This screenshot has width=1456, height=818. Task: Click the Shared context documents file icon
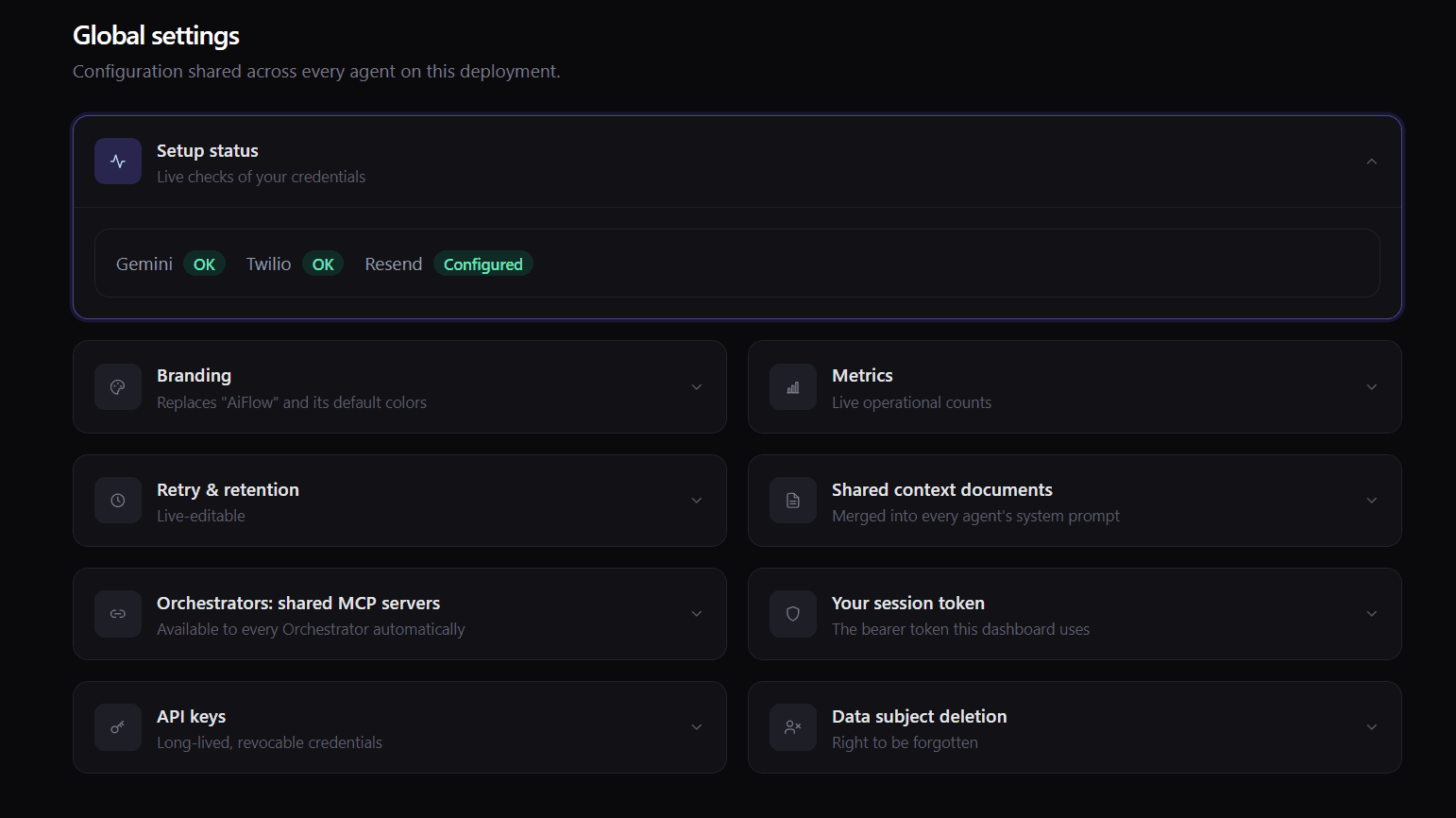[x=793, y=501]
